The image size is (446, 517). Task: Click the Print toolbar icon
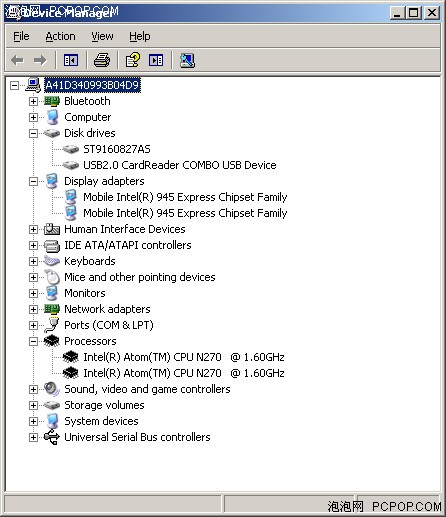pos(102,60)
